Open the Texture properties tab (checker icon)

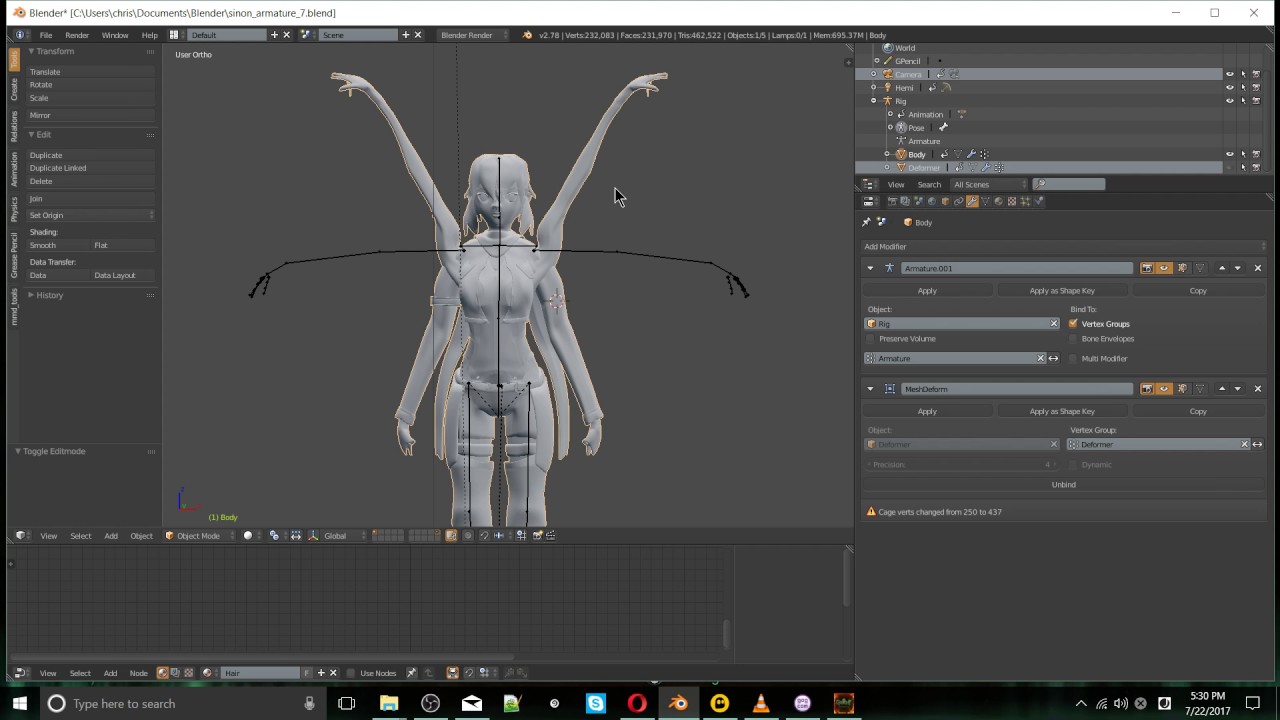click(1012, 201)
